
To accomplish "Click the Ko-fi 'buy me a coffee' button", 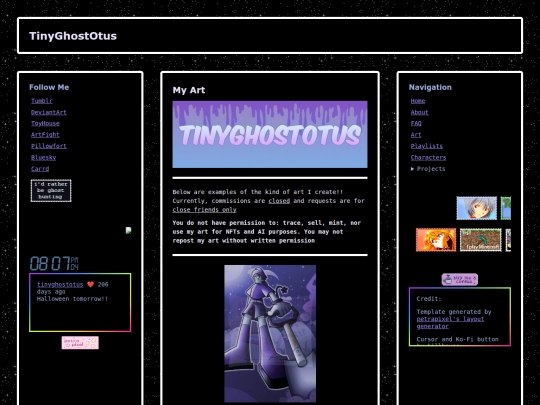I will [460, 280].
